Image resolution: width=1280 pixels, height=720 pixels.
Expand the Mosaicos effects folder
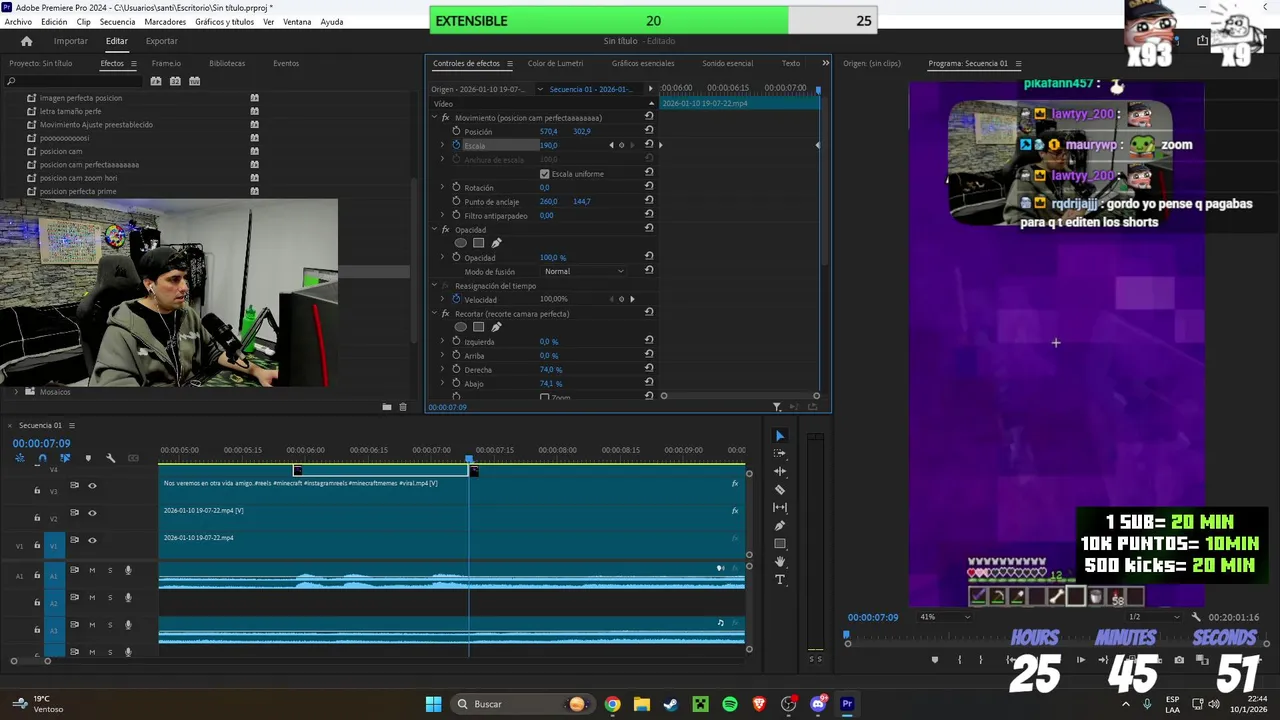click(x=17, y=392)
